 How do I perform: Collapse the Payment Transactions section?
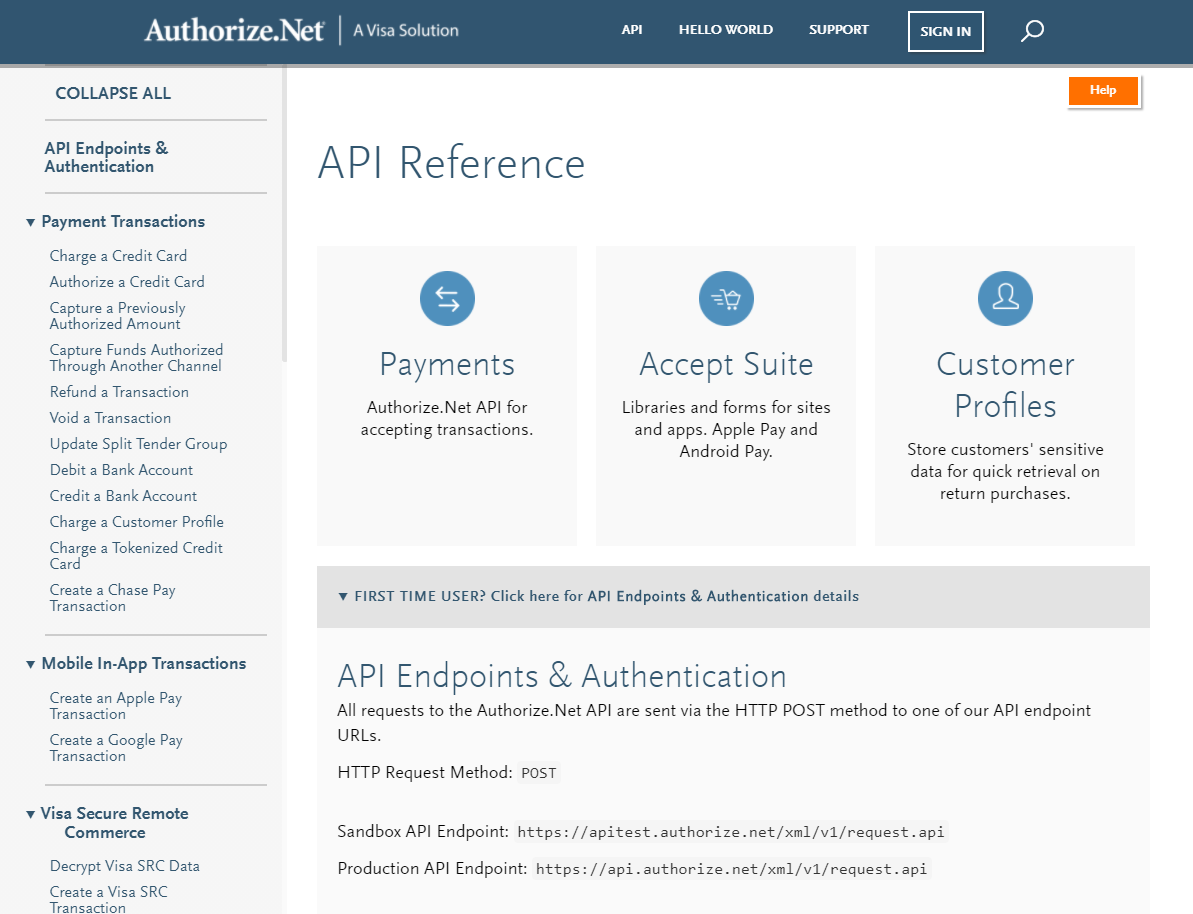(31, 222)
